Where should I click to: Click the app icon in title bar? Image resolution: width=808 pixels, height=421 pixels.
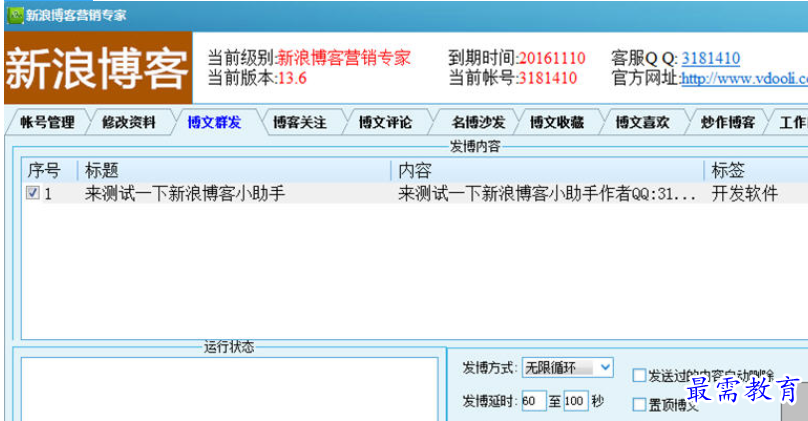[15, 15]
